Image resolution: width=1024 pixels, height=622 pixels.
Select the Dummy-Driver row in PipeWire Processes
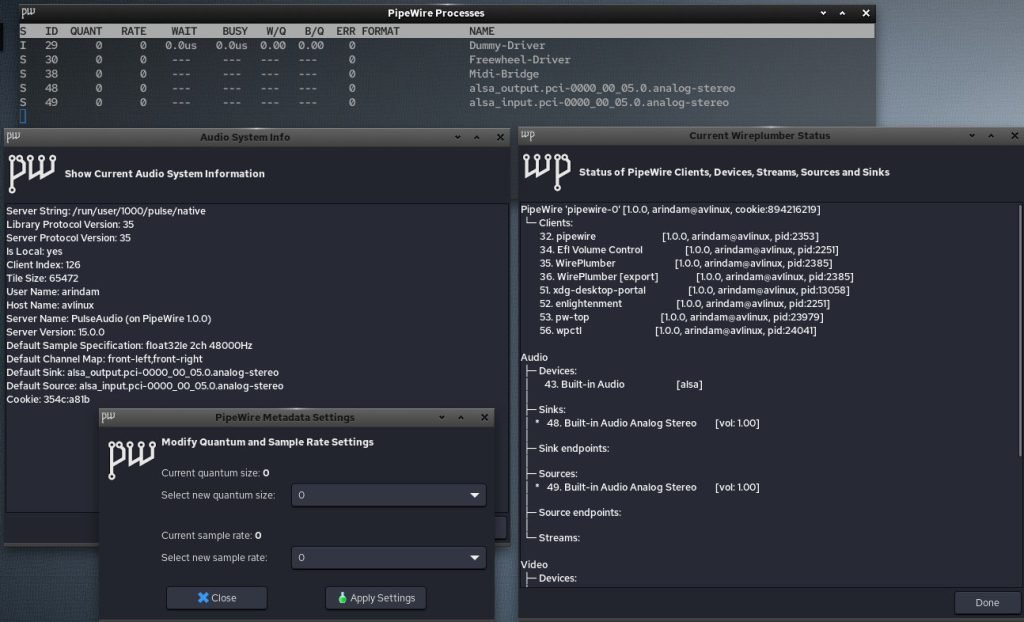point(447,46)
